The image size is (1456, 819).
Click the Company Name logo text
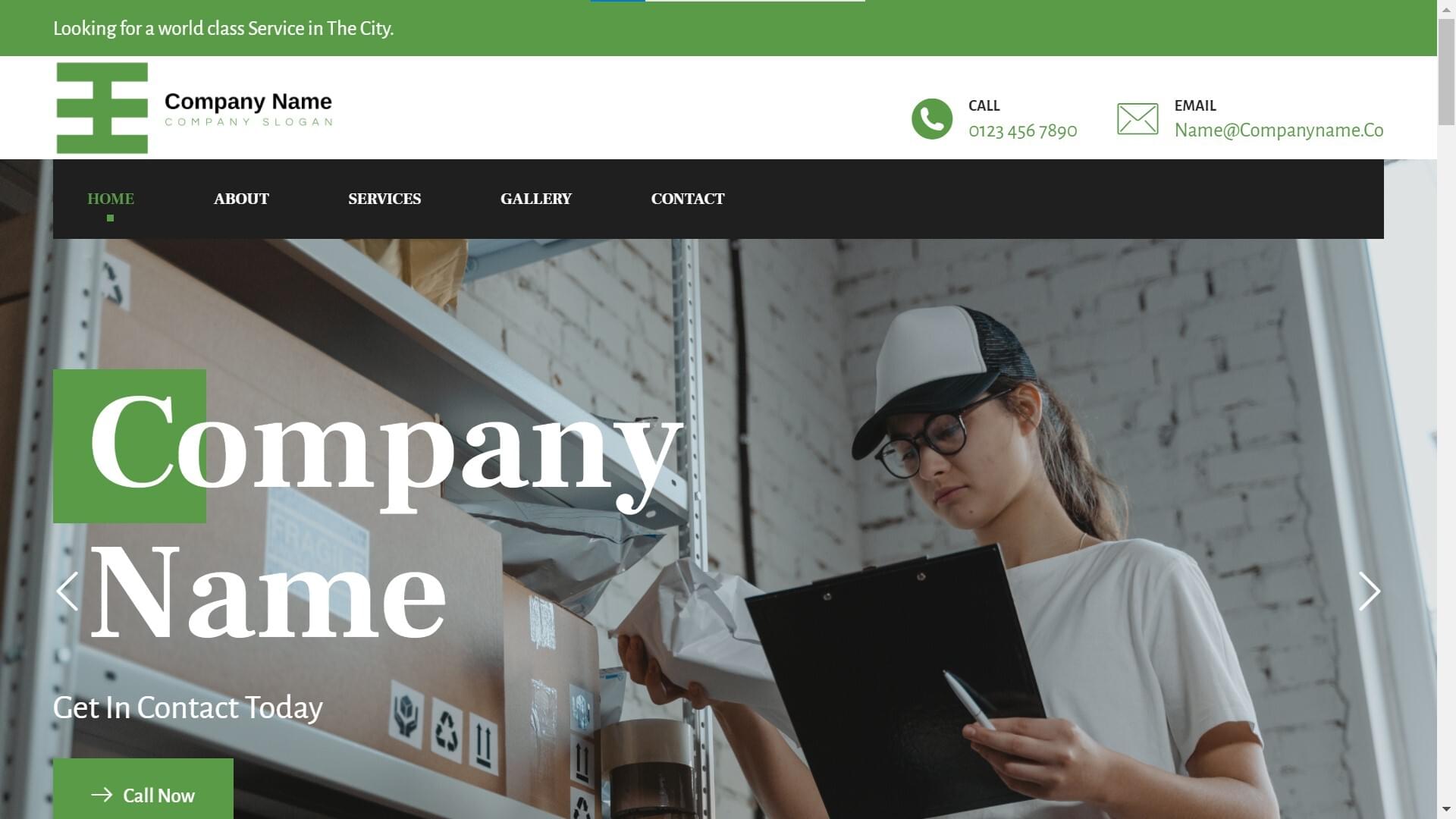pos(248,102)
